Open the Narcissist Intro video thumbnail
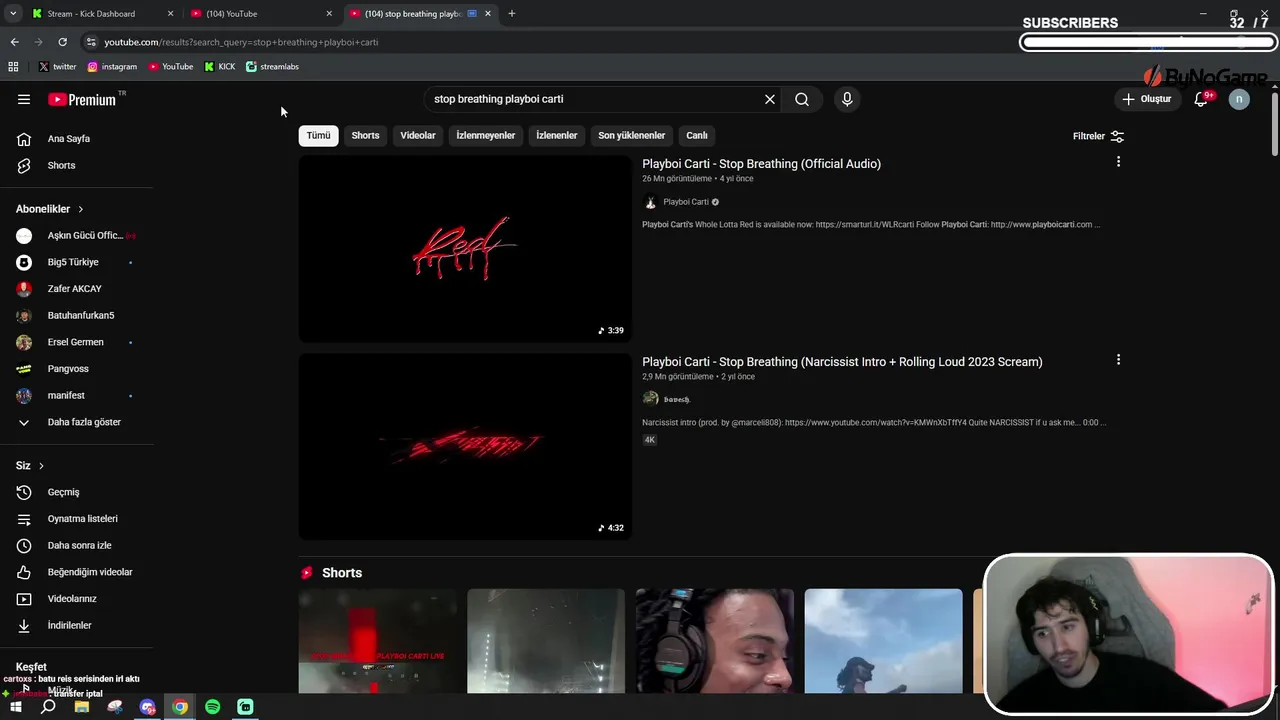 click(465, 447)
